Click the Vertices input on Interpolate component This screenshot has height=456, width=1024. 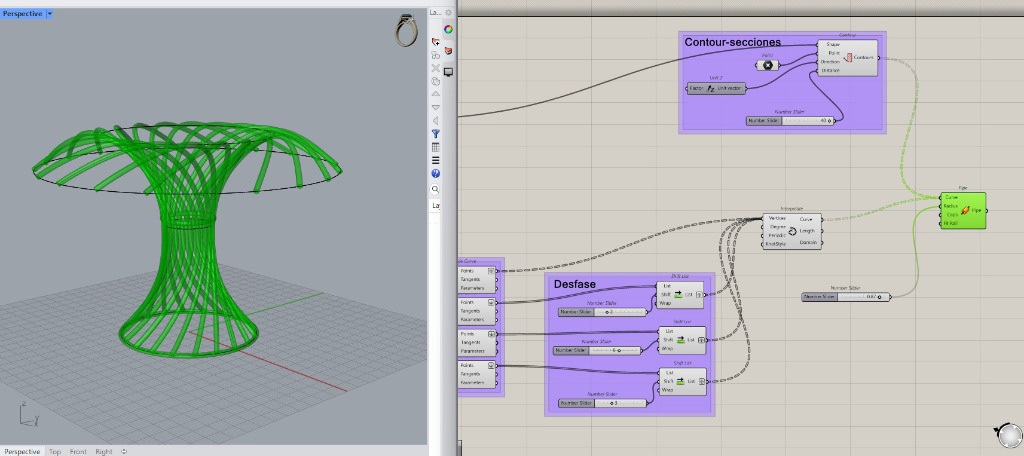click(x=776, y=218)
